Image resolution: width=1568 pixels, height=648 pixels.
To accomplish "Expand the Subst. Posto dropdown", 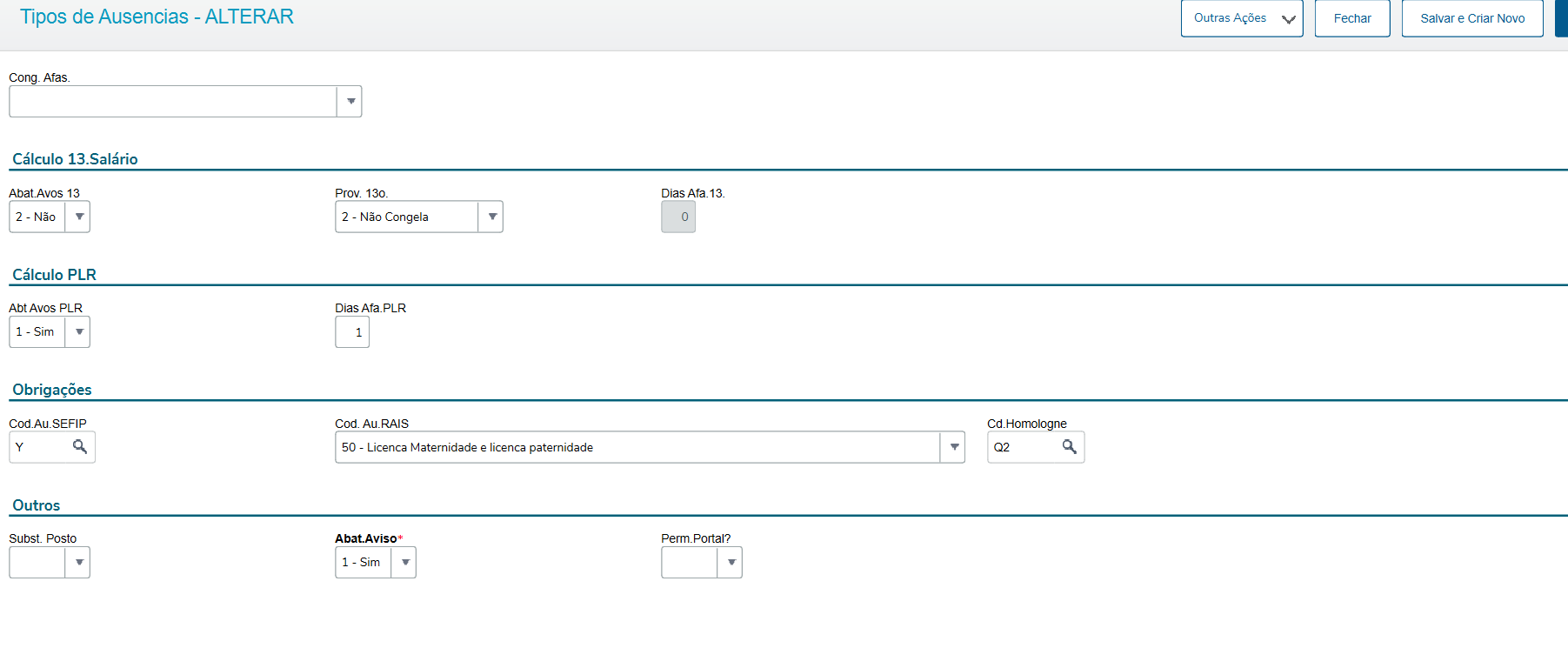I will (78, 563).
